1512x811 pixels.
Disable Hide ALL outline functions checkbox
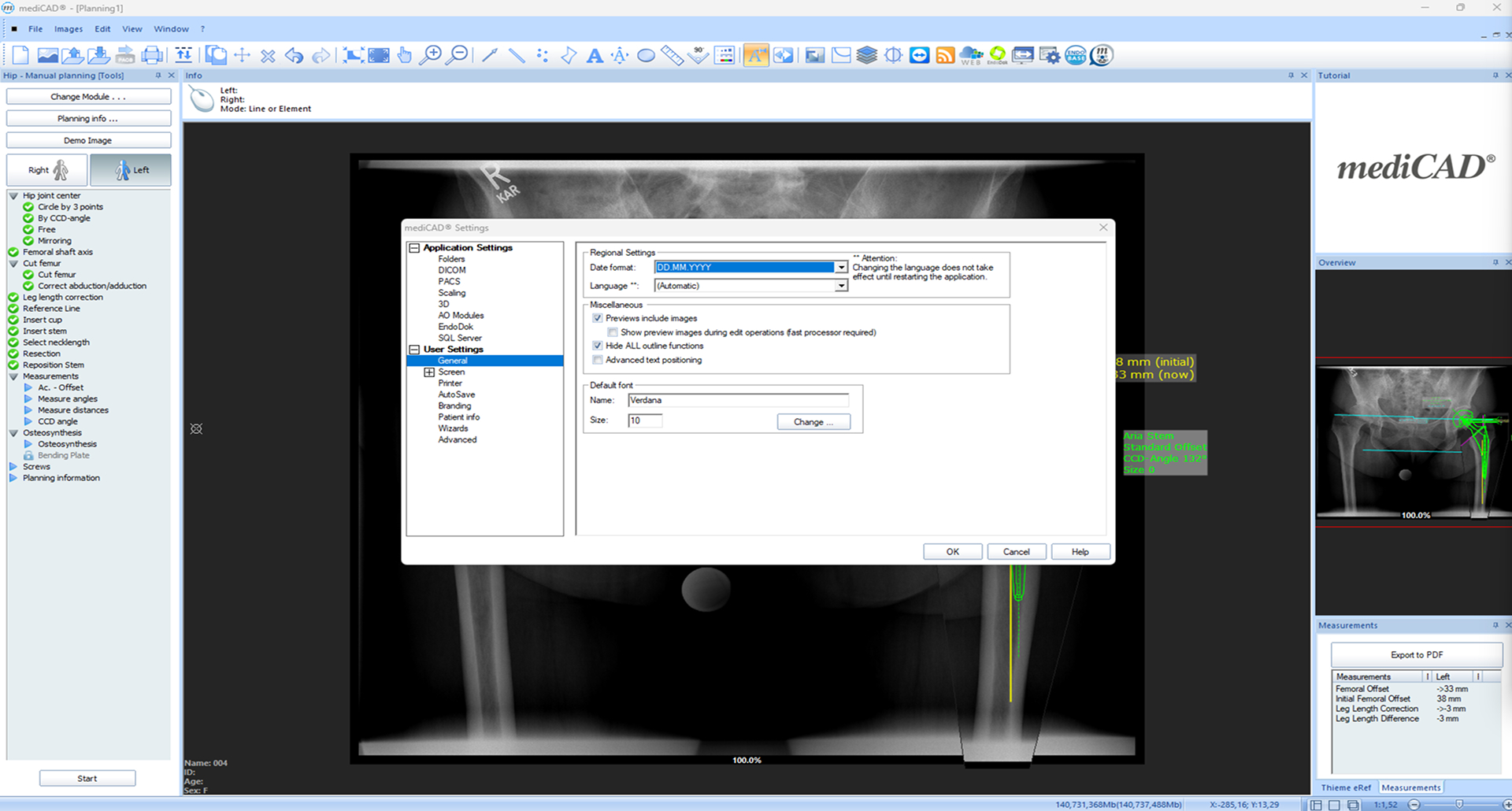tap(598, 346)
